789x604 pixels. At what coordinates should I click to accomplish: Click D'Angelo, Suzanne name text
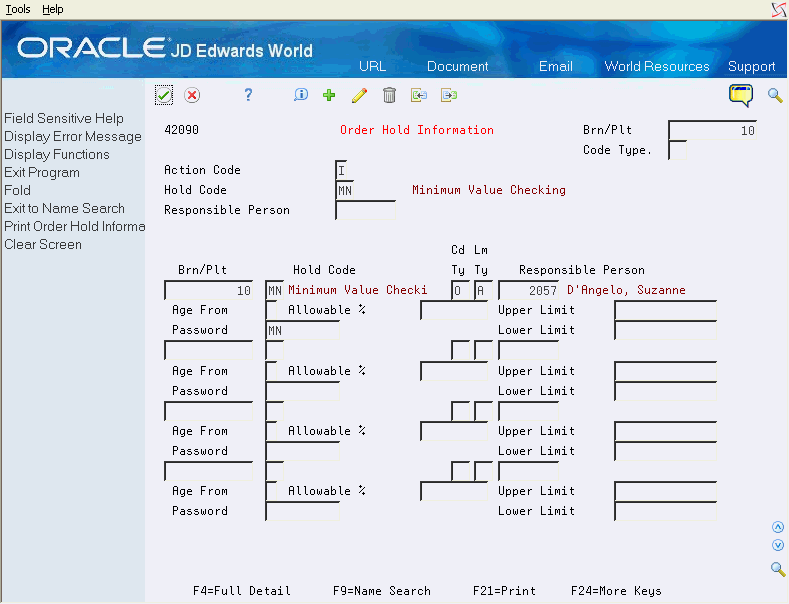click(626, 290)
